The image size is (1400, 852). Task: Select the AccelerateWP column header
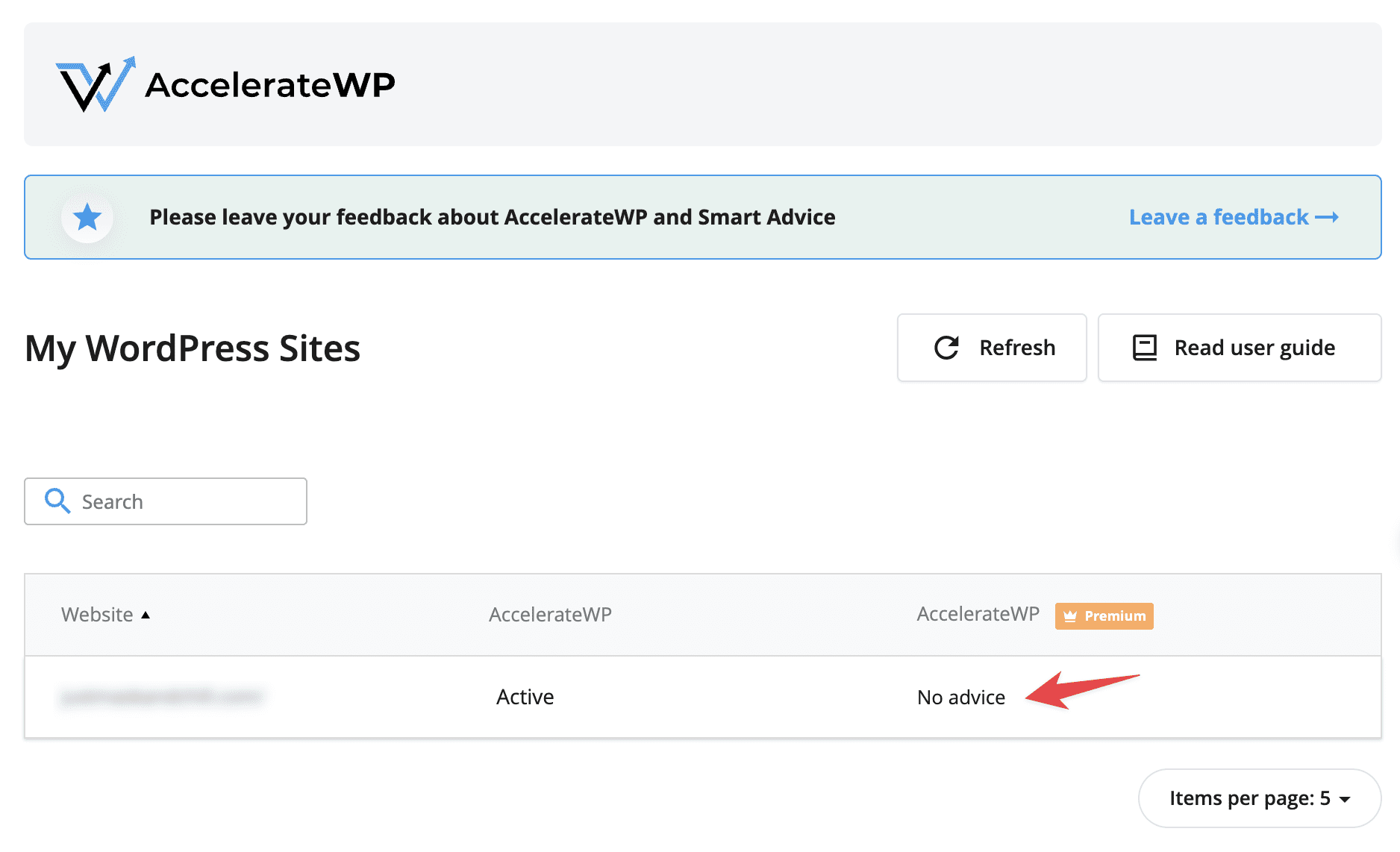tap(550, 615)
